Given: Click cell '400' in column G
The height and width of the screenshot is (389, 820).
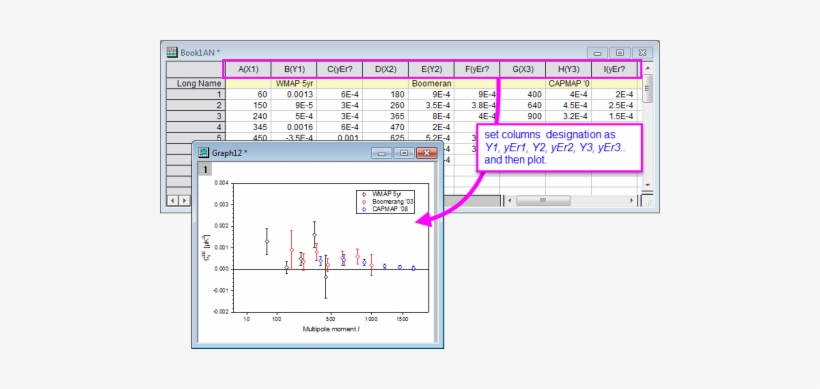Looking at the screenshot, I should 523,94.
